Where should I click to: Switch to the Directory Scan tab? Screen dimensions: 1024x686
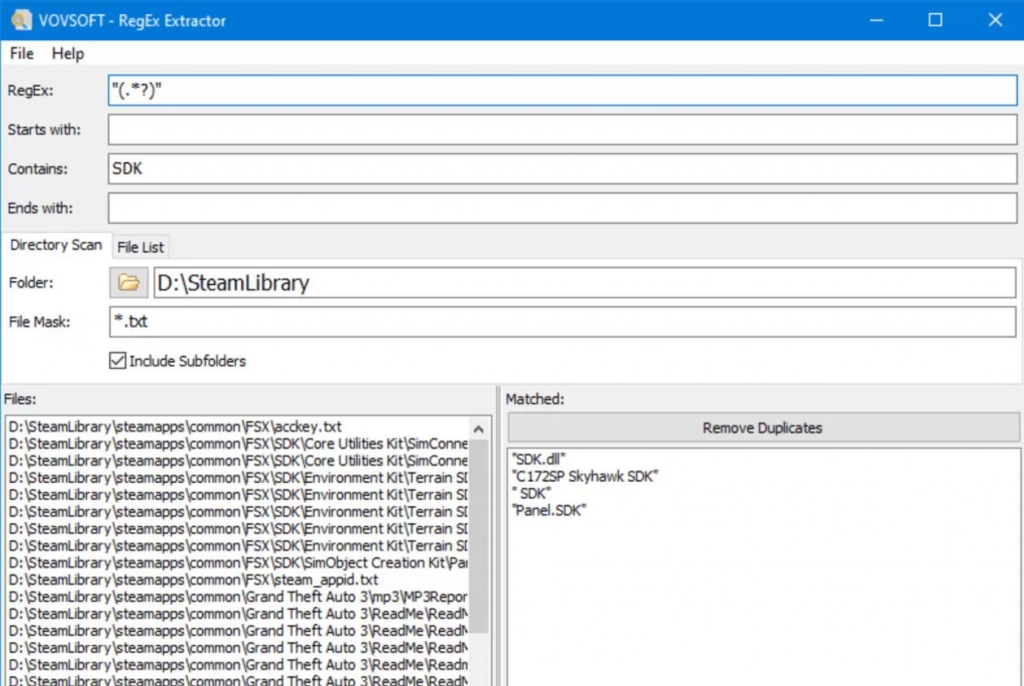tap(56, 245)
